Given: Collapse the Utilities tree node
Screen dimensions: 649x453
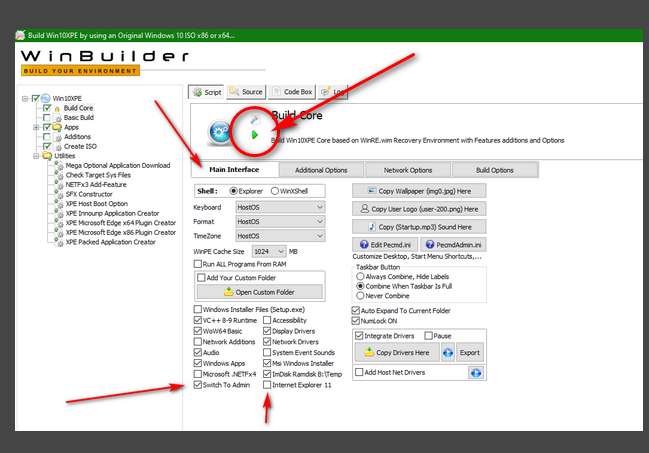Looking at the screenshot, I should [36, 156].
